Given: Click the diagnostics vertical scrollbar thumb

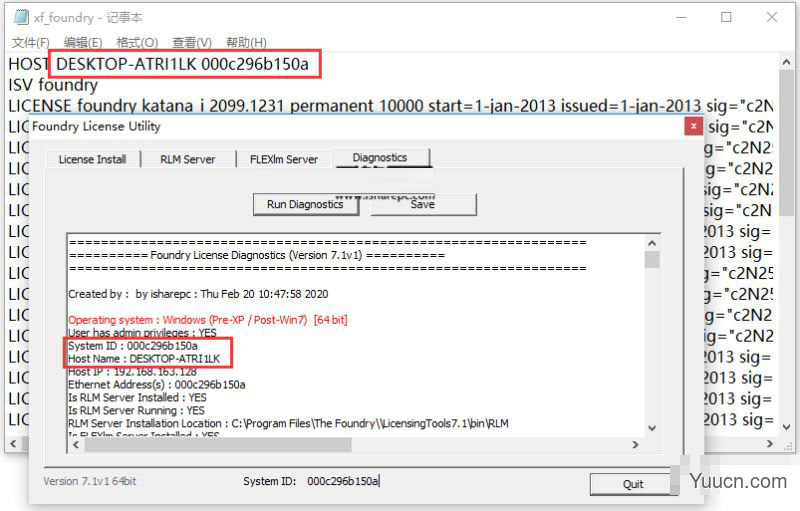Looking at the screenshot, I should [x=652, y=259].
